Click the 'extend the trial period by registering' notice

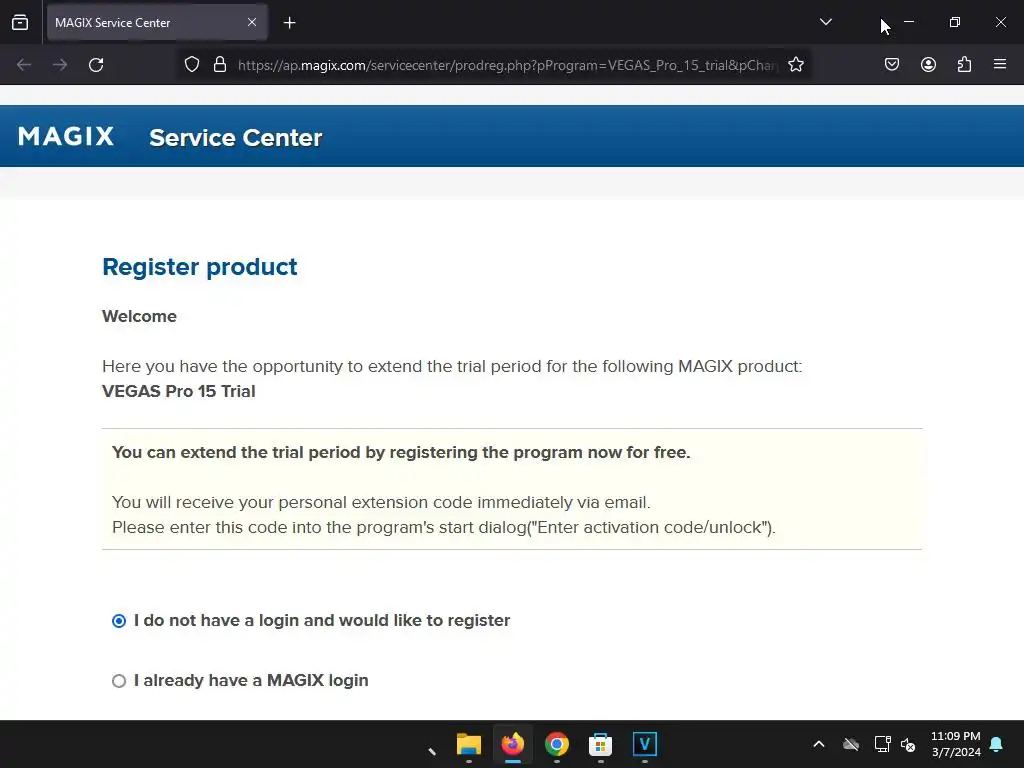(x=401, y=453)
